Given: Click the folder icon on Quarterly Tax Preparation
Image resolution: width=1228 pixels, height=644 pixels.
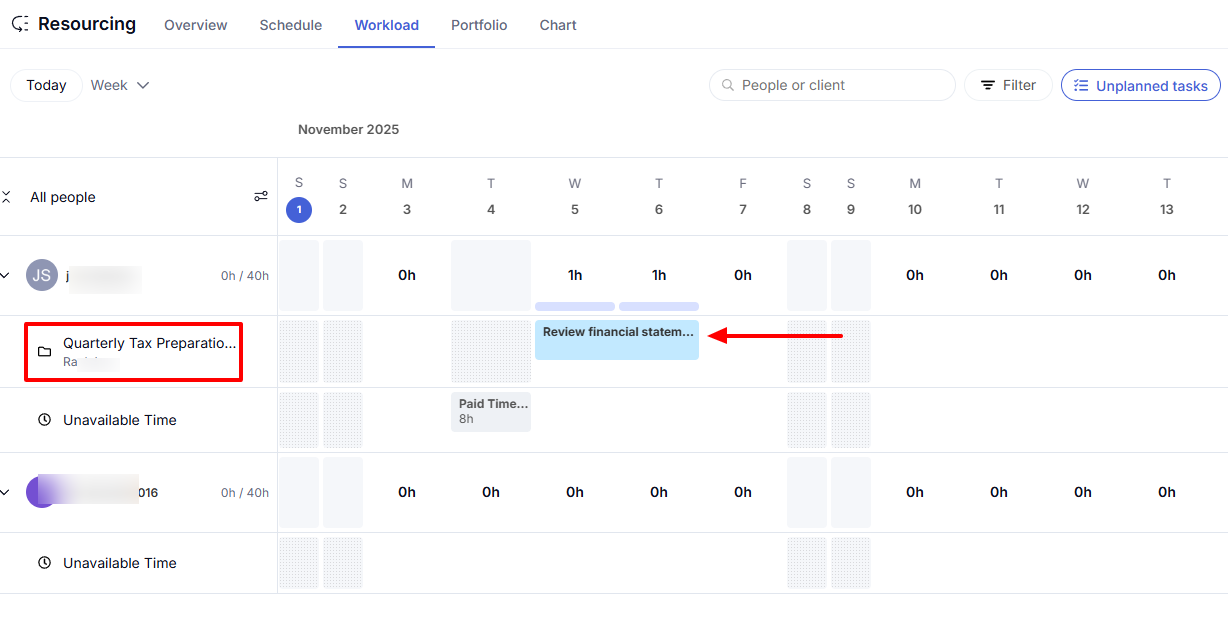Looking at the screenshot, I should (x=44, y=351).
